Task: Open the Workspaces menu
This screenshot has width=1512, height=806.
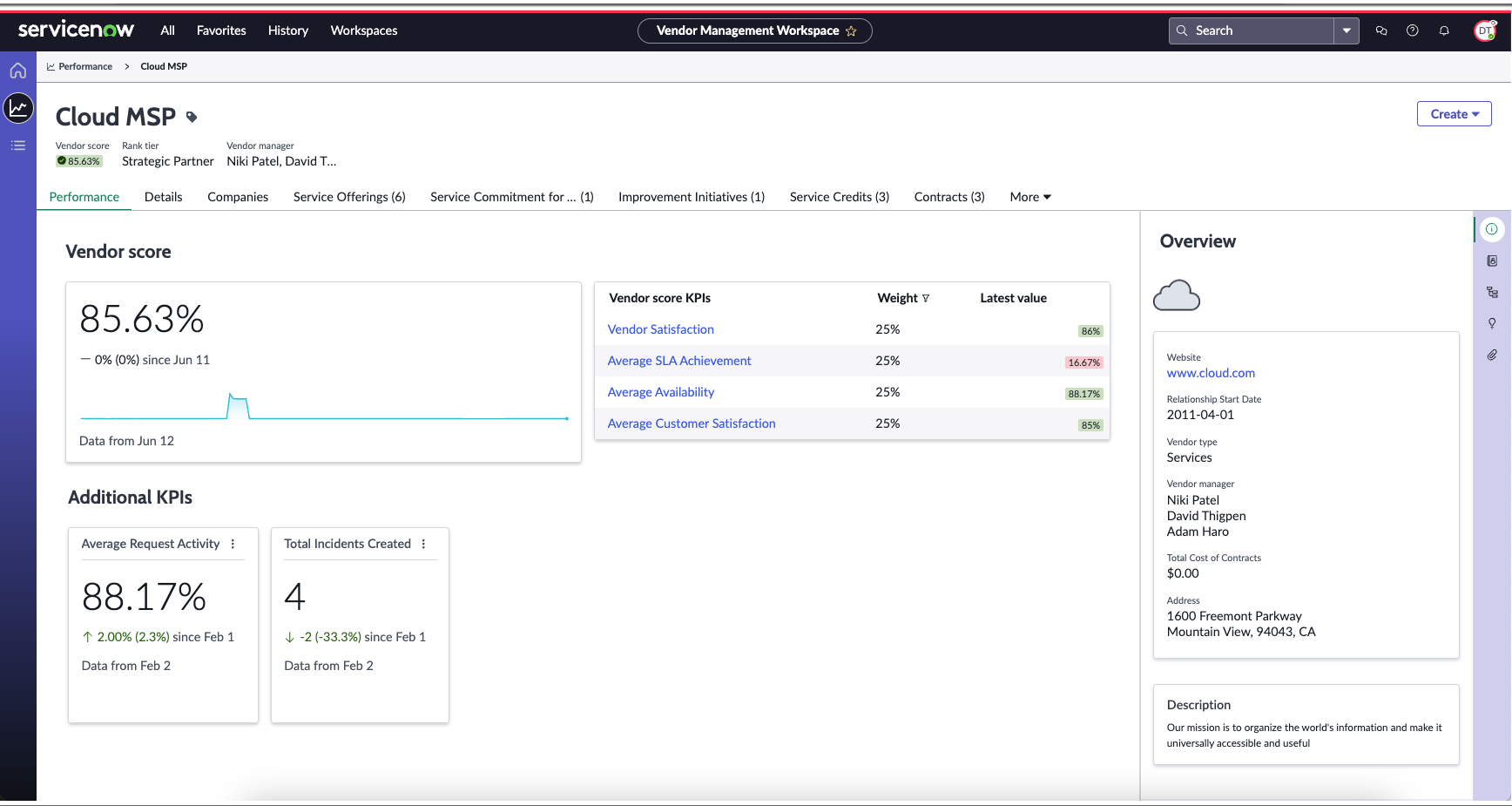Action: (364, 30)
